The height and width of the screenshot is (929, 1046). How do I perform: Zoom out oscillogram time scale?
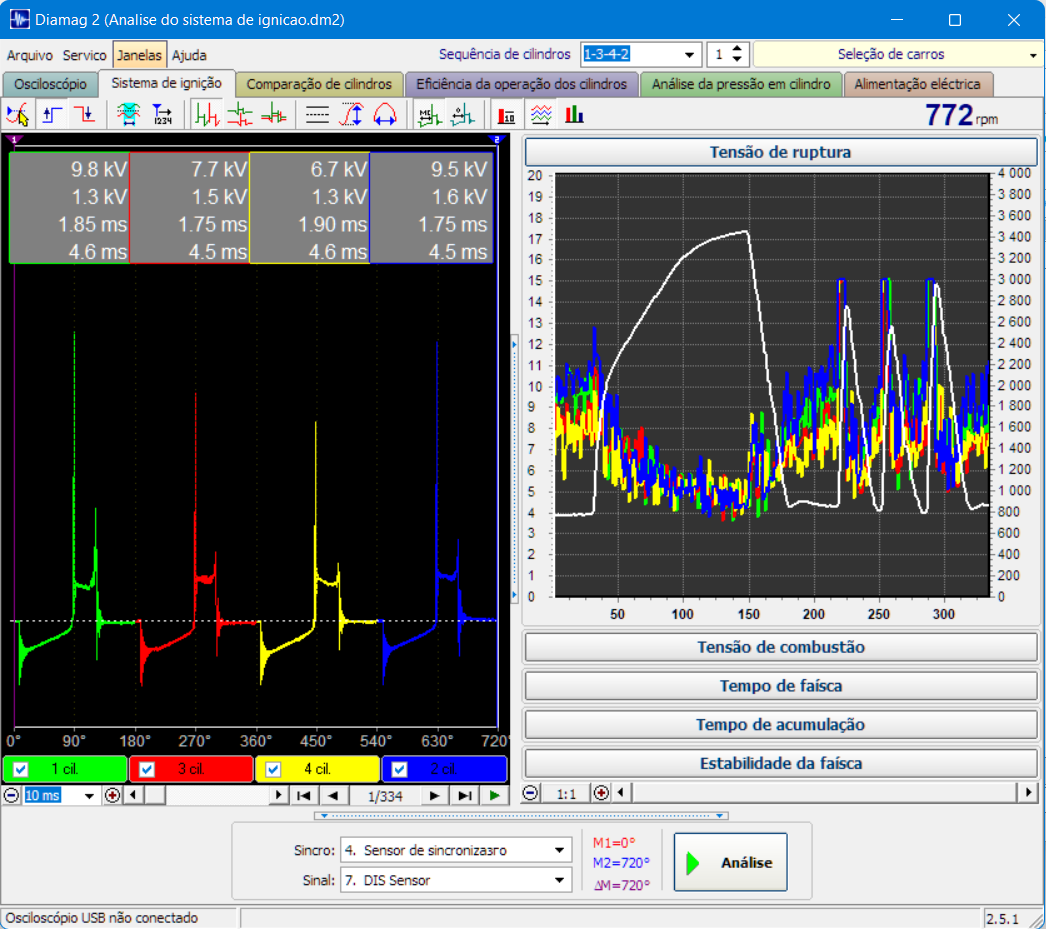(x=11, y=795)
